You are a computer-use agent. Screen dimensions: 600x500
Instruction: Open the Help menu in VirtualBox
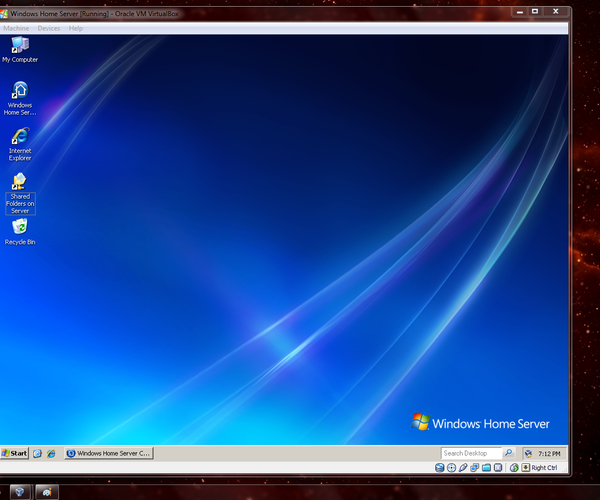pos(76,28)
